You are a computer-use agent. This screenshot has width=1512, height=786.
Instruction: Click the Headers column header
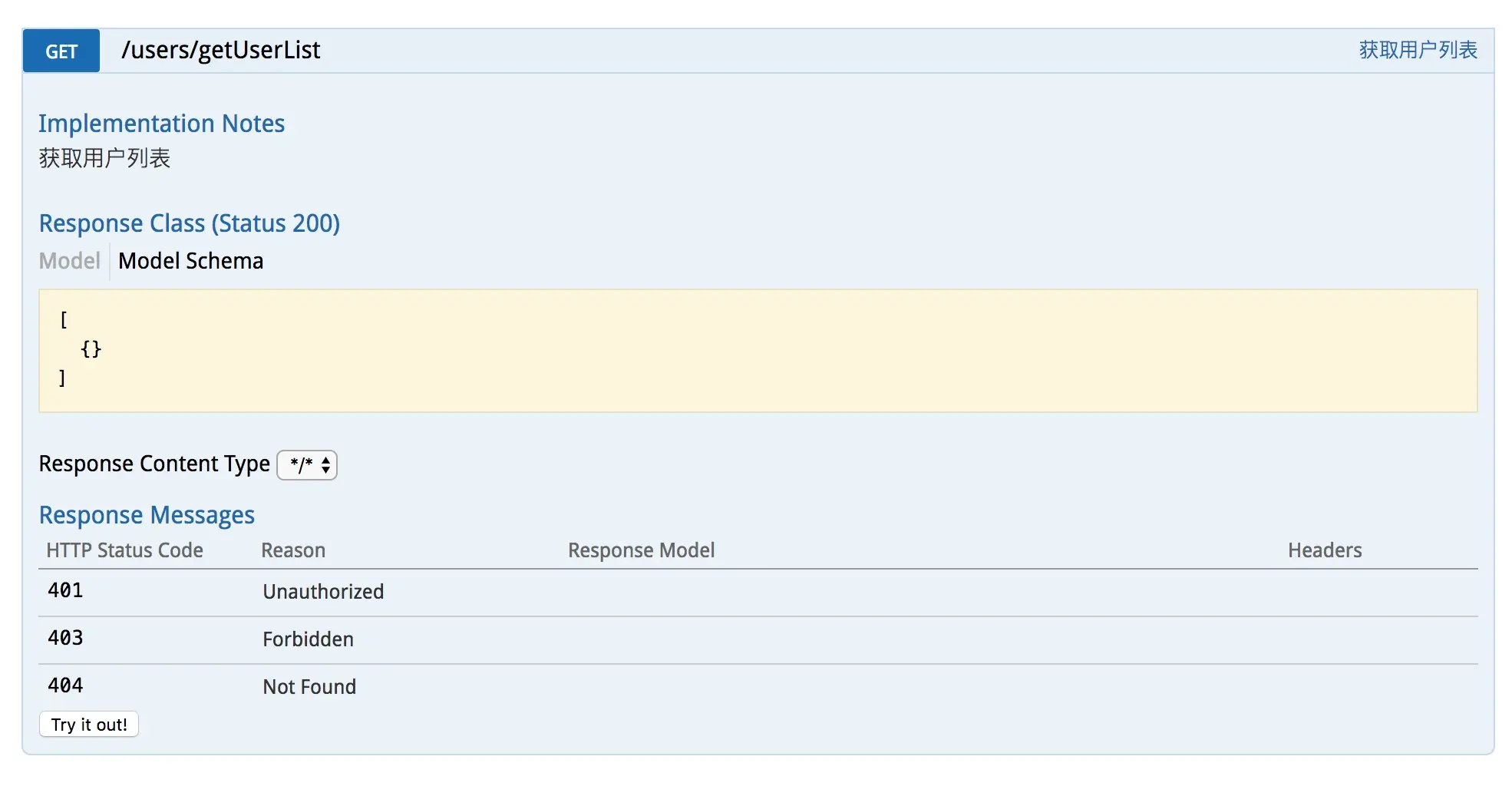tap(1325, 550)
